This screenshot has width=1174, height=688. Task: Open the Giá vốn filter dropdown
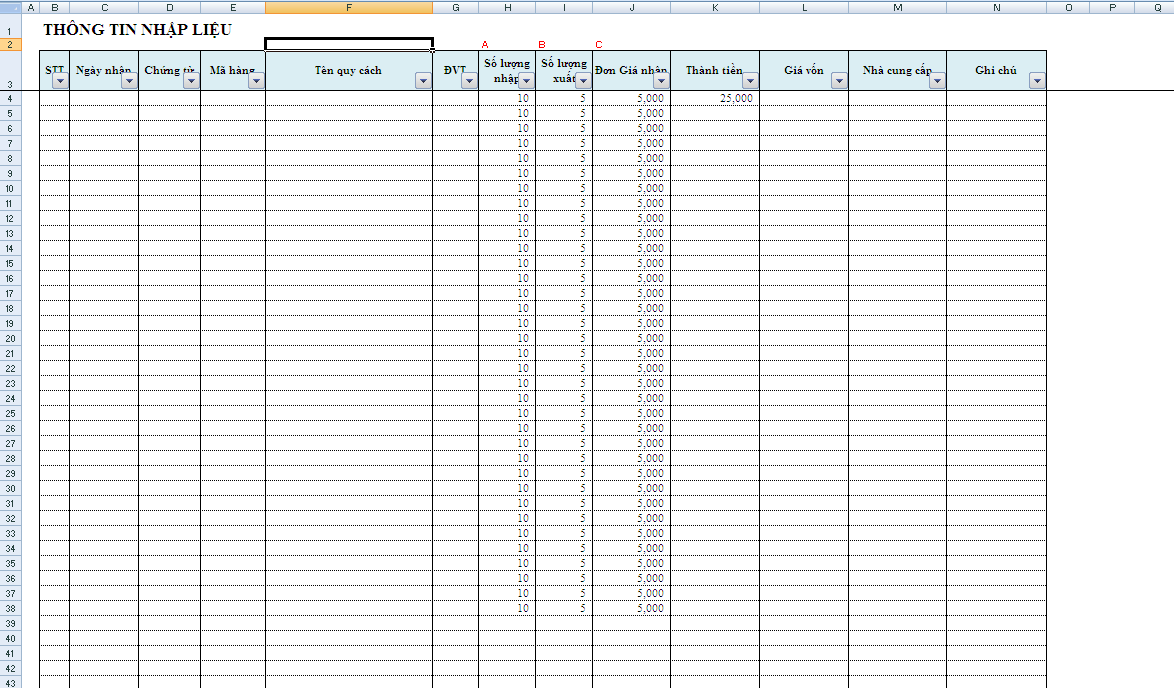coord(839,82)
